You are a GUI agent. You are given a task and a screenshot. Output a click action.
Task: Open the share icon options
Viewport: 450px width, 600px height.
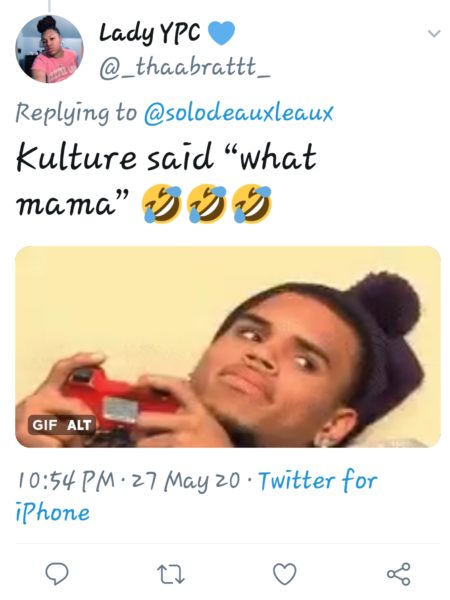tap(399, 574)
